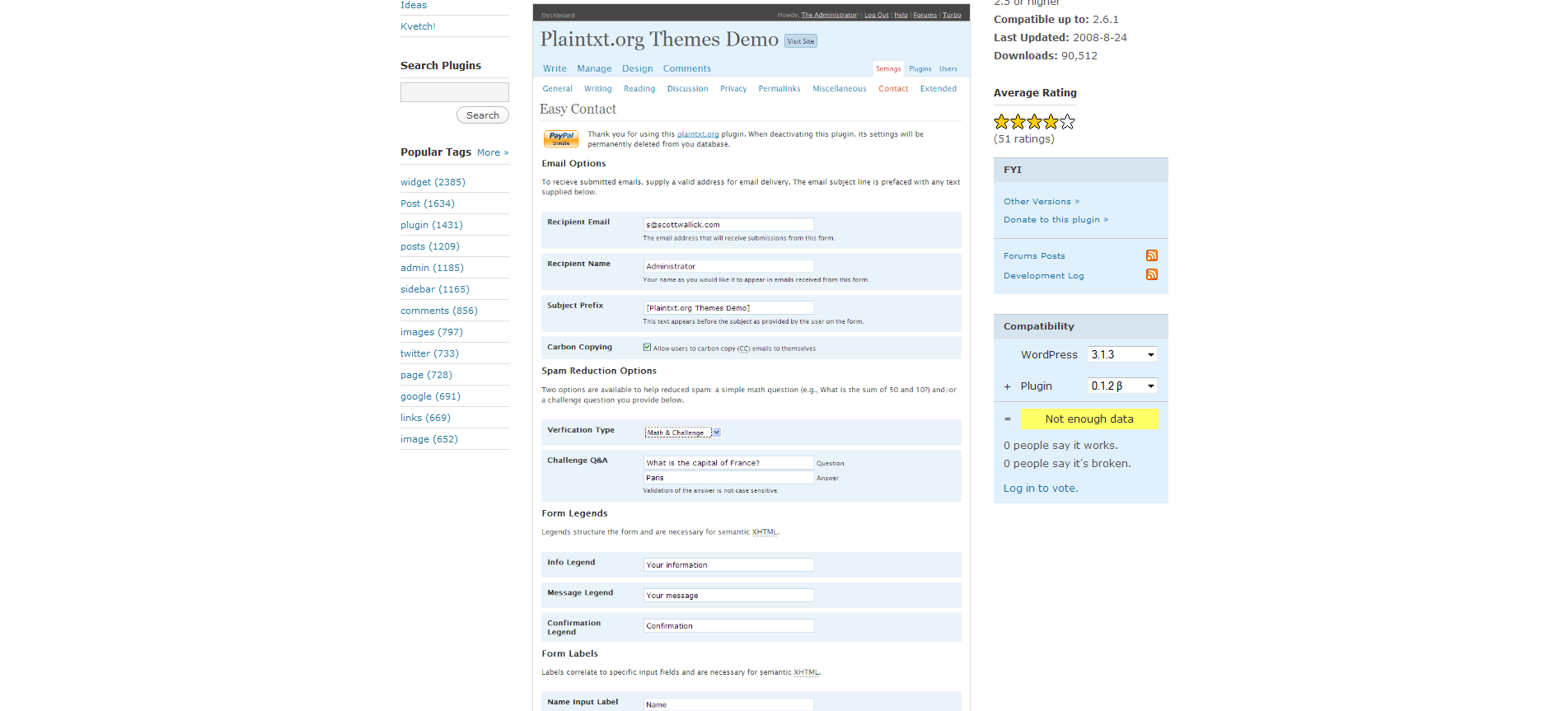Click the Visit Site button
This screenshot has width=1568, height=711.
800,41
